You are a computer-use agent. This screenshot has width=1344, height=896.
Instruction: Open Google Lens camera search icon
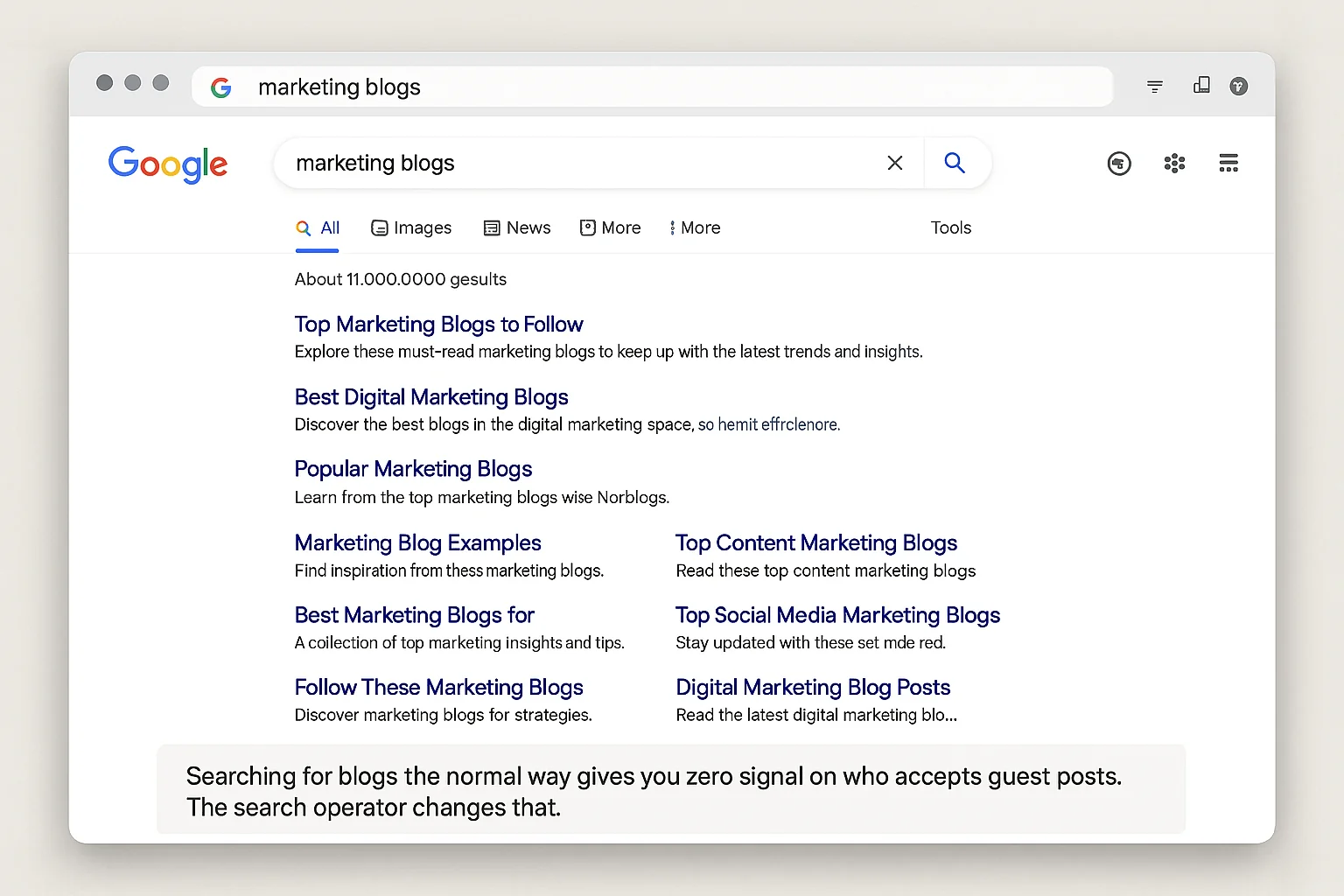coord(1119,163)
